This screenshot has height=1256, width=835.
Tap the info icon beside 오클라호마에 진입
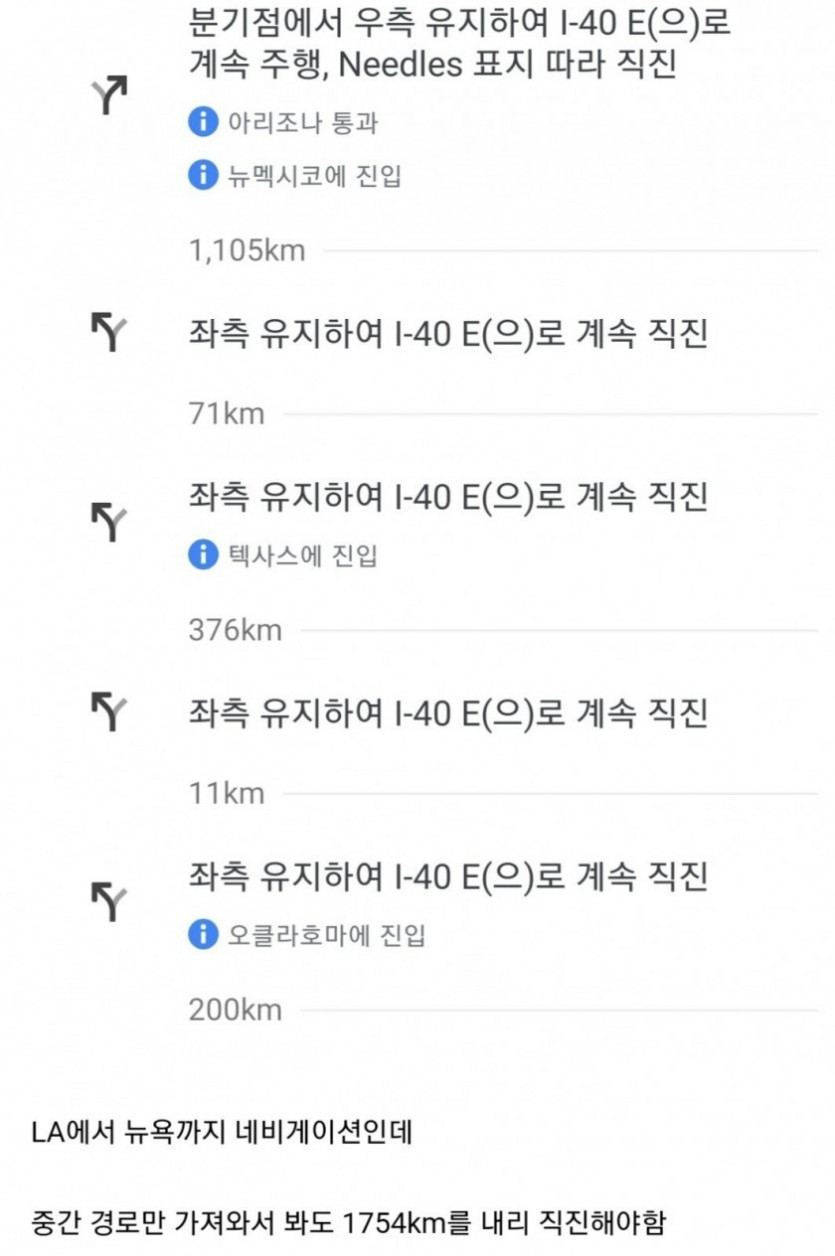click(203, 935)
